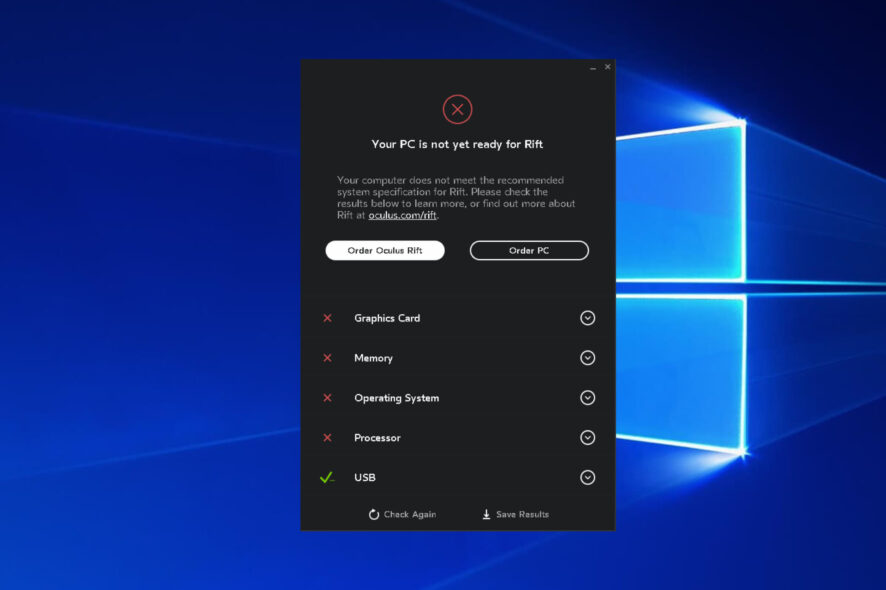This screenshot has width=886, height=590.
Task: Click the Order Oculus Rift button
Action: click(385, 250)
